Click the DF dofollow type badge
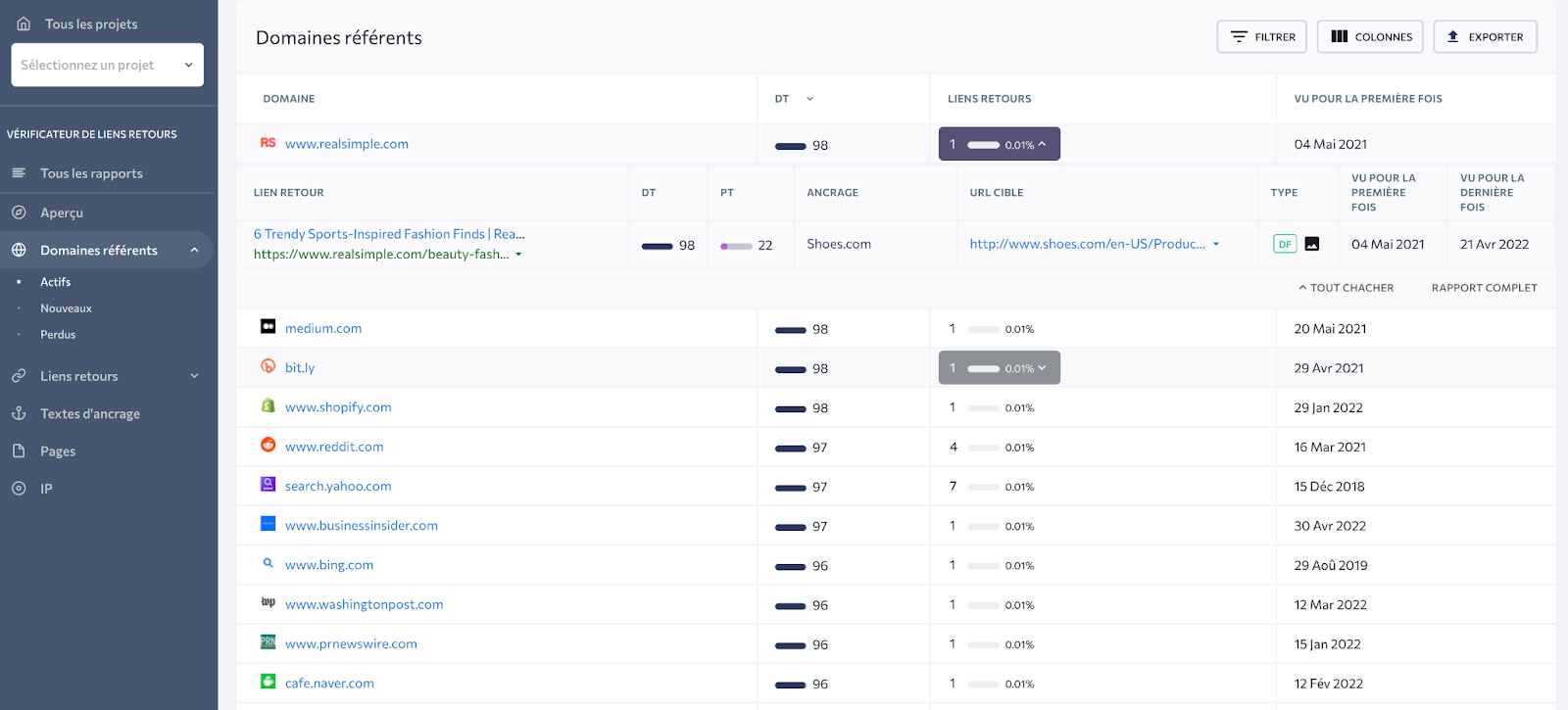Image resolution: width=1568 pixels, height=710 pixels. (x=1285, y=244)
